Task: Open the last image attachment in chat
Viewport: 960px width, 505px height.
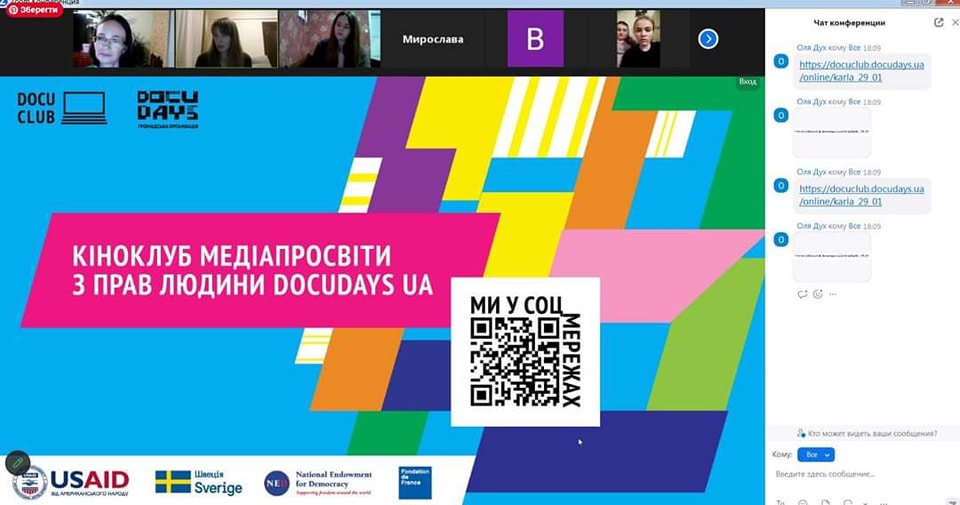Action: click(831, 256)
